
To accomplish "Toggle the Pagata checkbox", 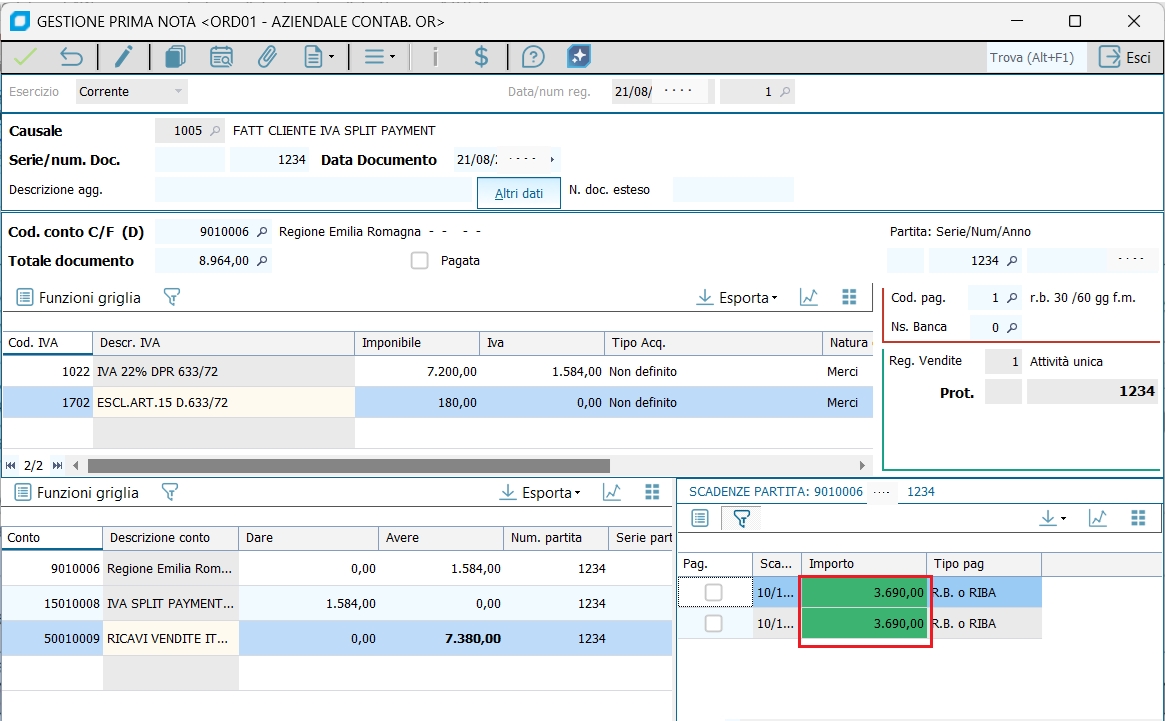I will 420,261.
